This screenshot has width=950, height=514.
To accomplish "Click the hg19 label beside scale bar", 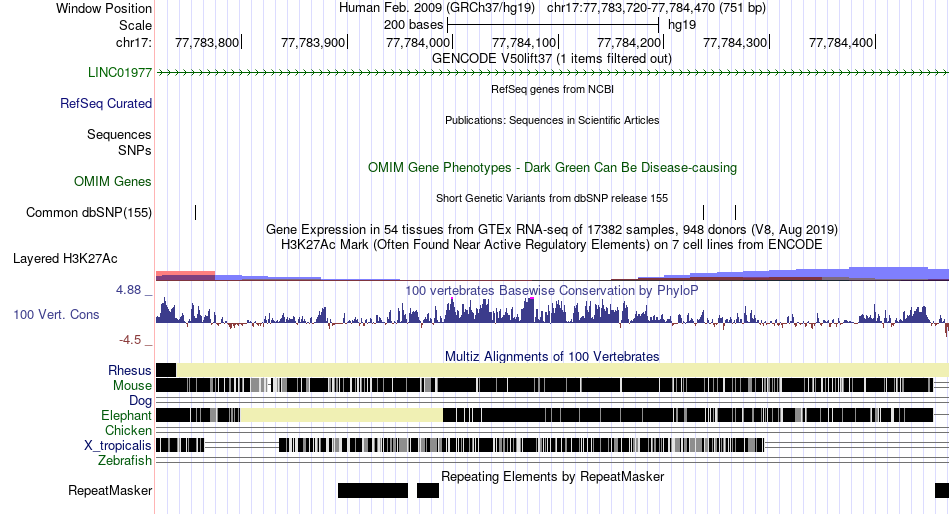I will pos(682,25).
